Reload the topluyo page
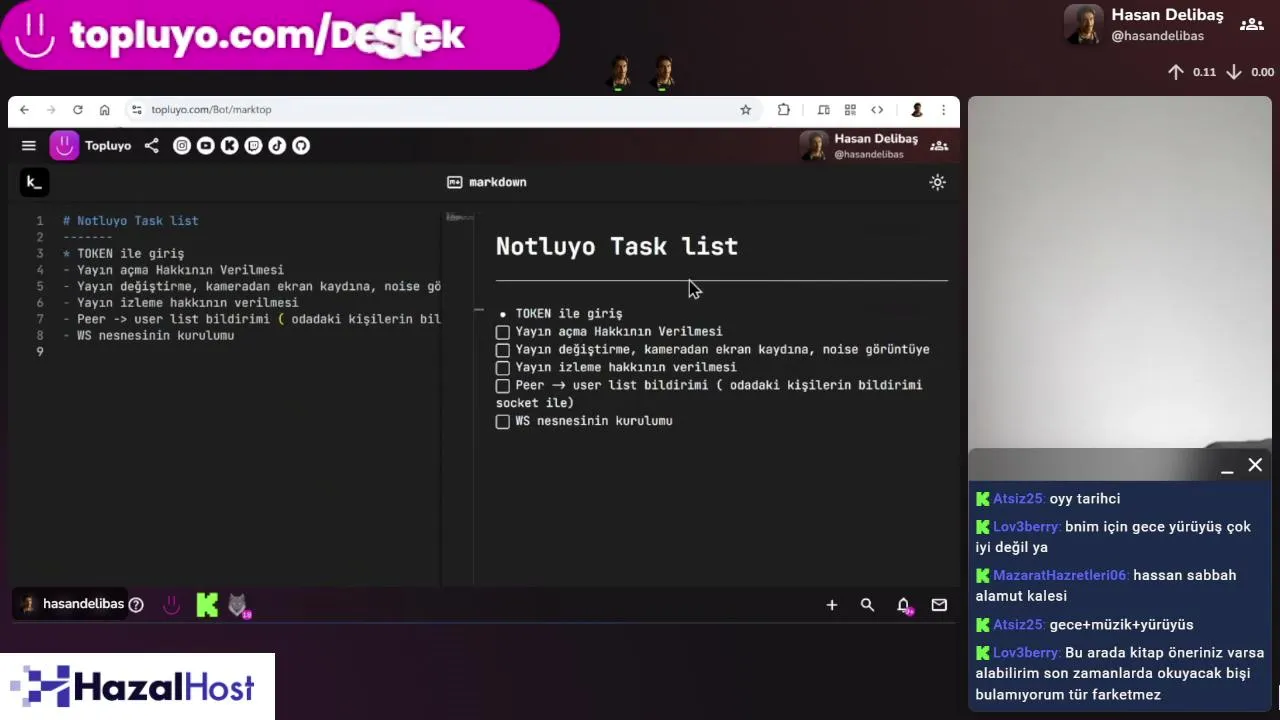This screenshot has height=720, width=1280. [78, 110]
